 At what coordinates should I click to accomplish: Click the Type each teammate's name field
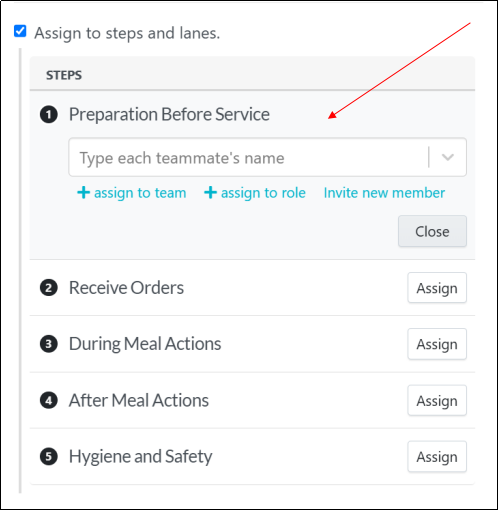point(267,157)
